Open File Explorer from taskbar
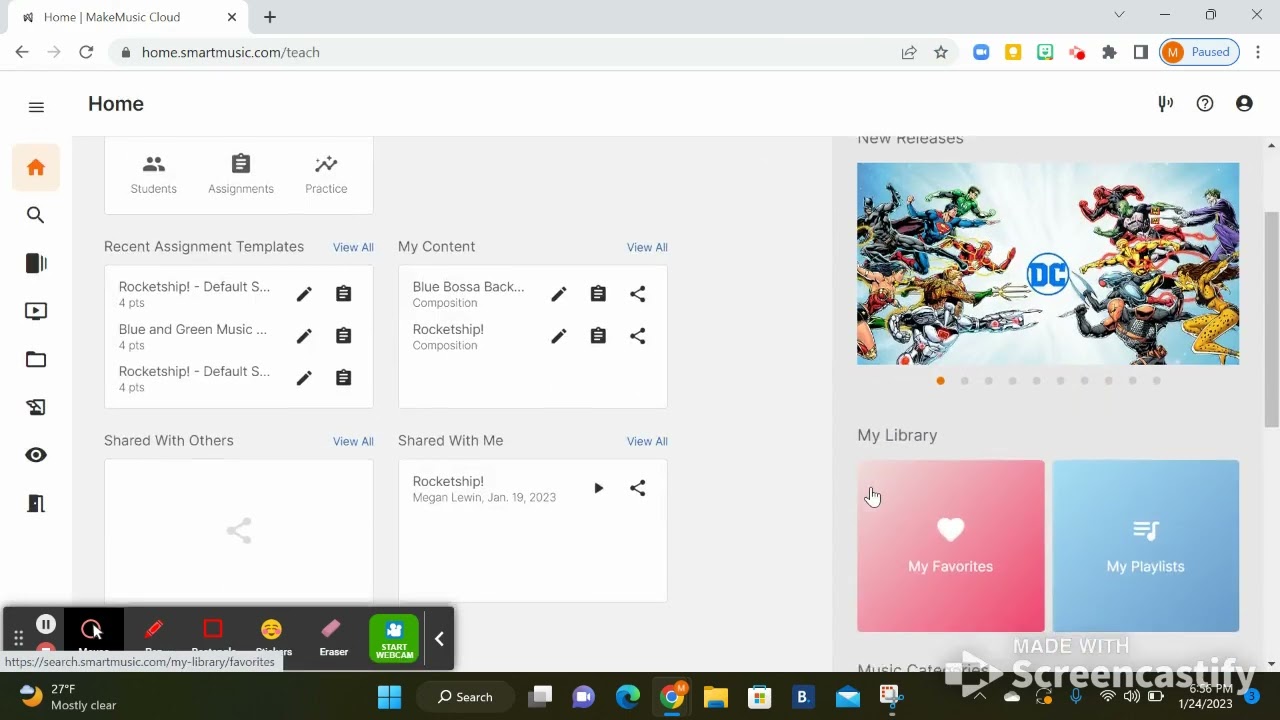 pos(715,697)
